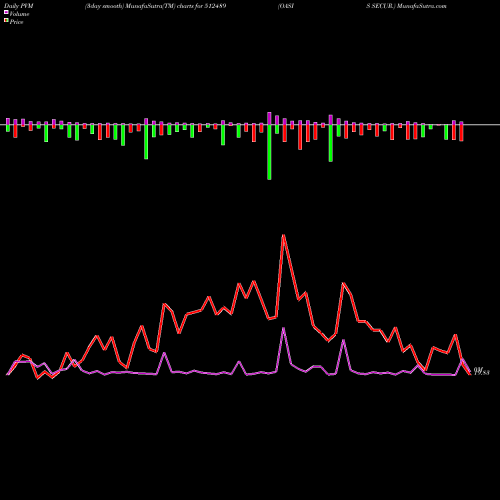500x500 pixels.
Task: Click the red-green Price legend swatch
Action: (x=6, y=21)
